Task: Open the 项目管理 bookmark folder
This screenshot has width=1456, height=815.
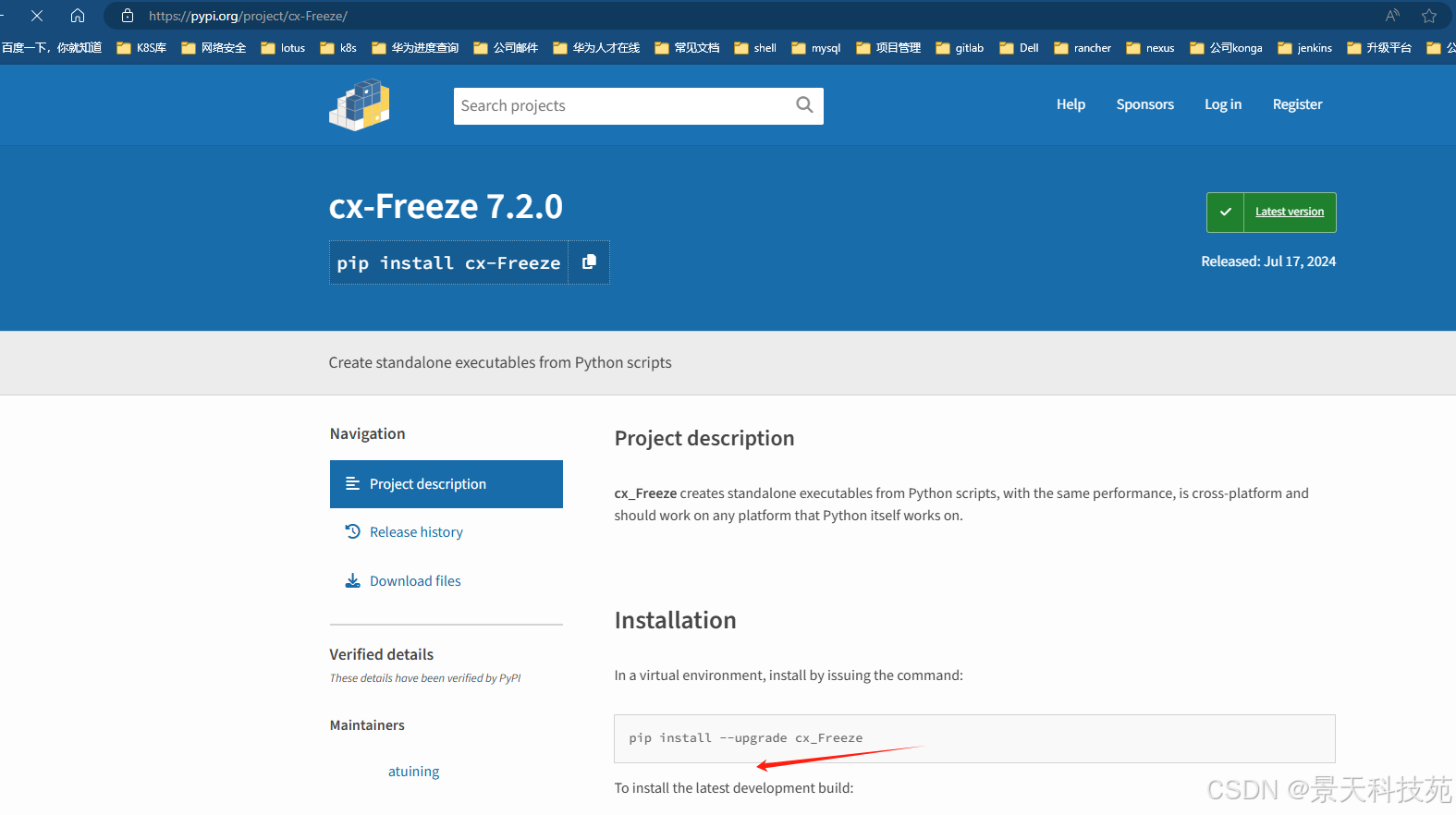Action: click(888, 48)
